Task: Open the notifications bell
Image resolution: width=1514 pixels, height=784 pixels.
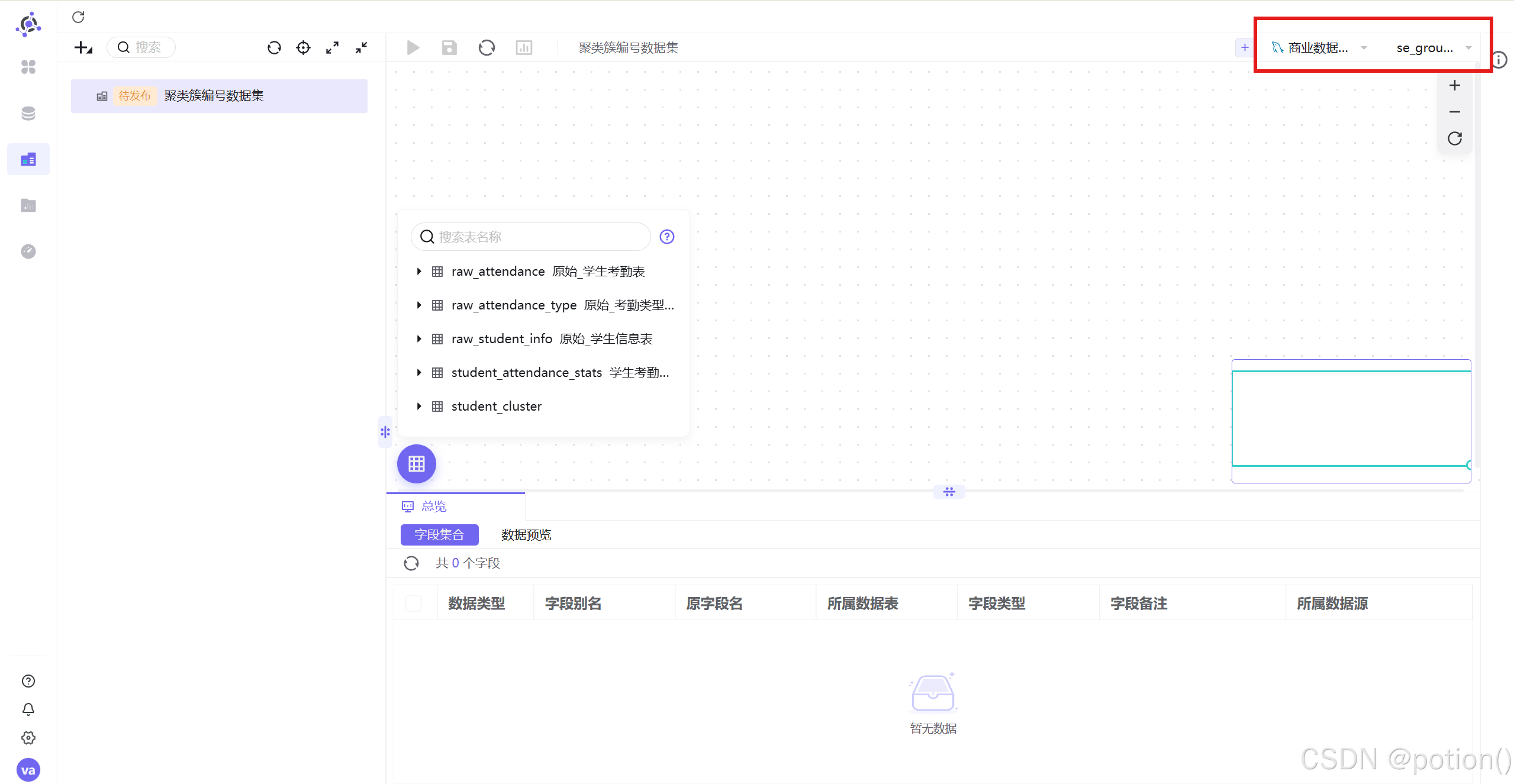Action: tap(28, 709)
